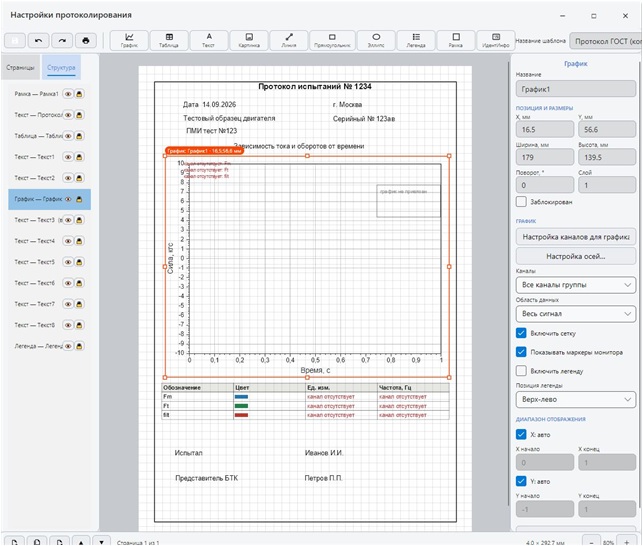Toggle visibility eye for Рамка — Рамка1
643x546 pixels.
tap(68, 94)
